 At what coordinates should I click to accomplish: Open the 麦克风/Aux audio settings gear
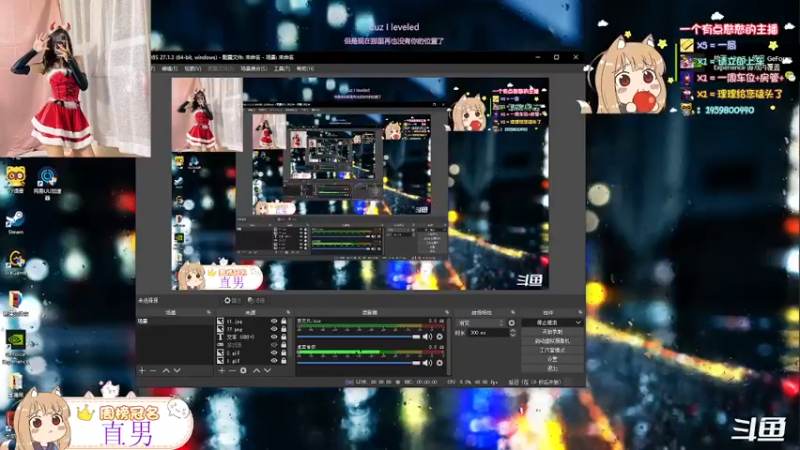tap(439, 337)
